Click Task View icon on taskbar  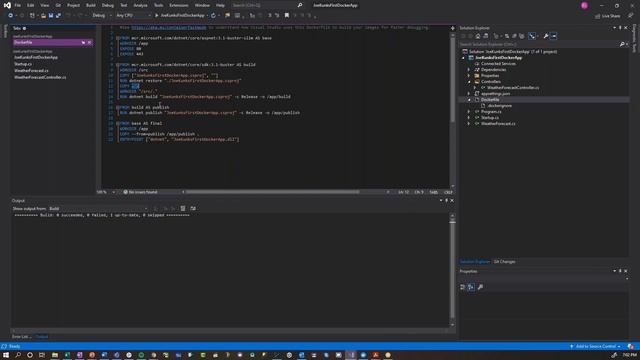tap(42, 355)
